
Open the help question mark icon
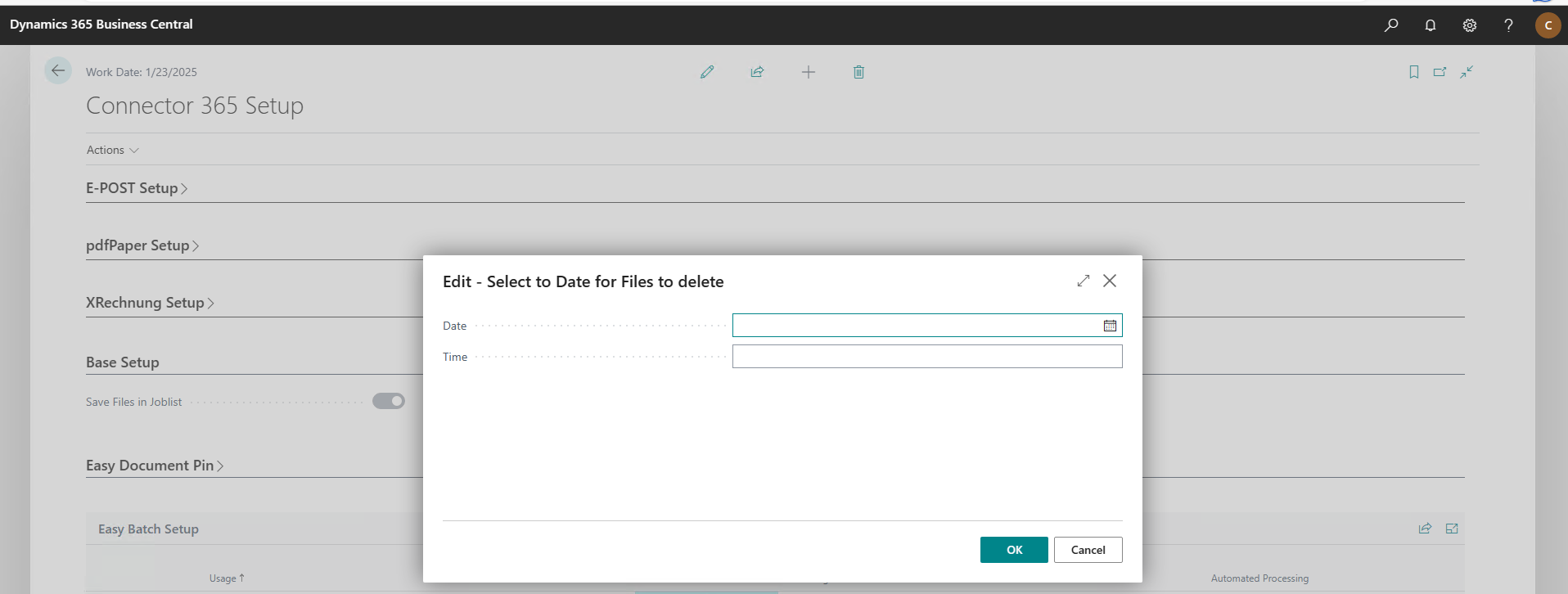[x=1508, y=25]
